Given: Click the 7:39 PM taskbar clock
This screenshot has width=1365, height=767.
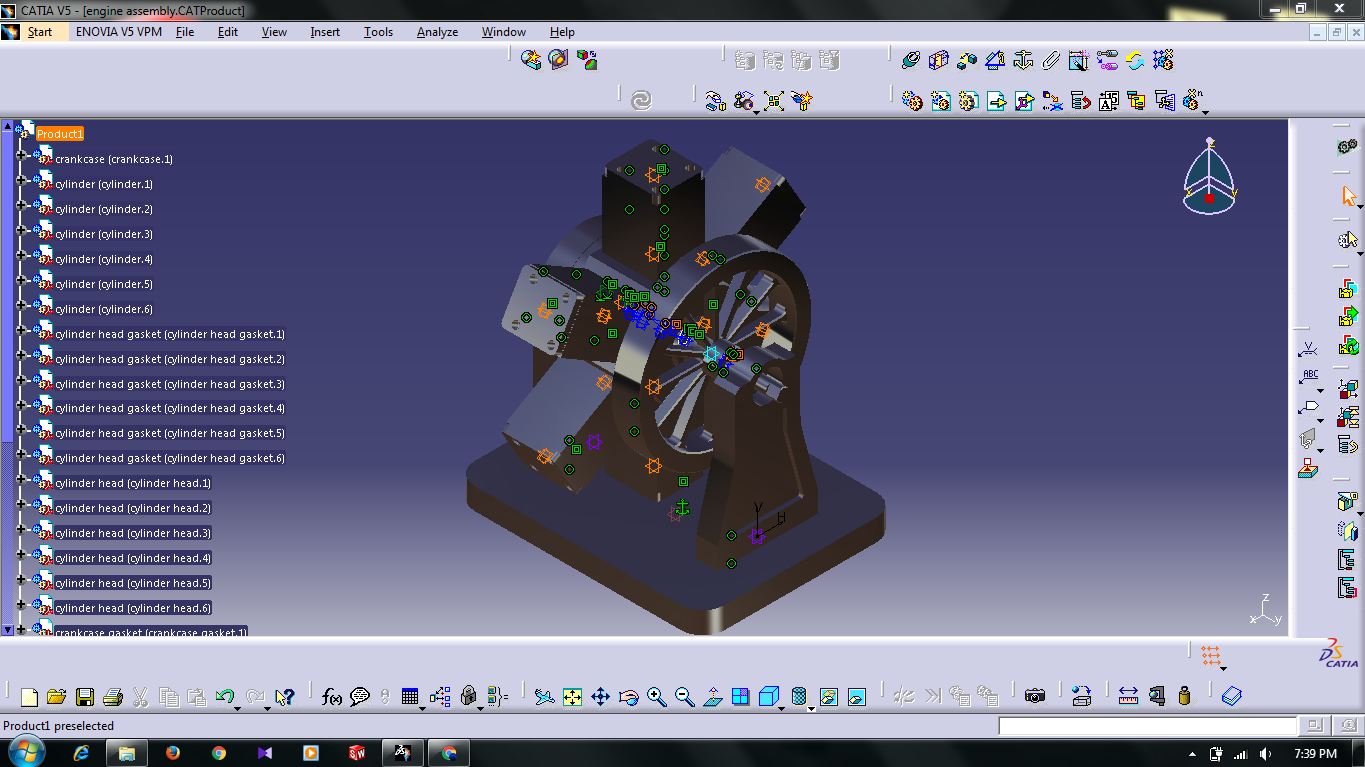Looking at the screenshot, I should (x=1315, y=754).
